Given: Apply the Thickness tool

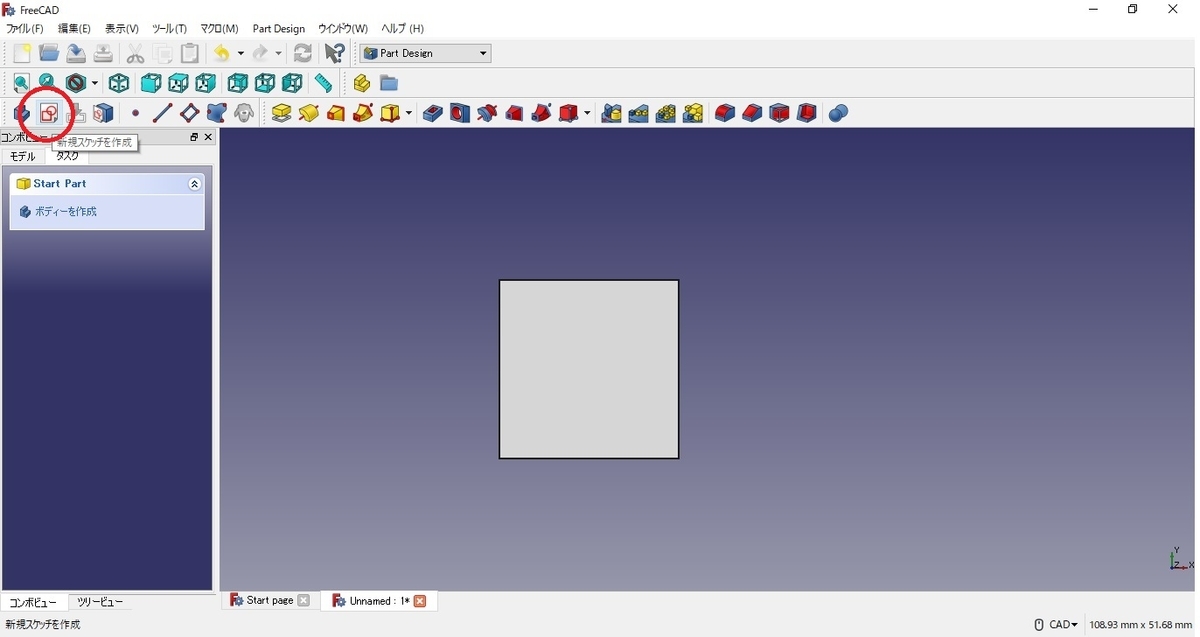Looking at the screenshot, I should pos(807,113).
